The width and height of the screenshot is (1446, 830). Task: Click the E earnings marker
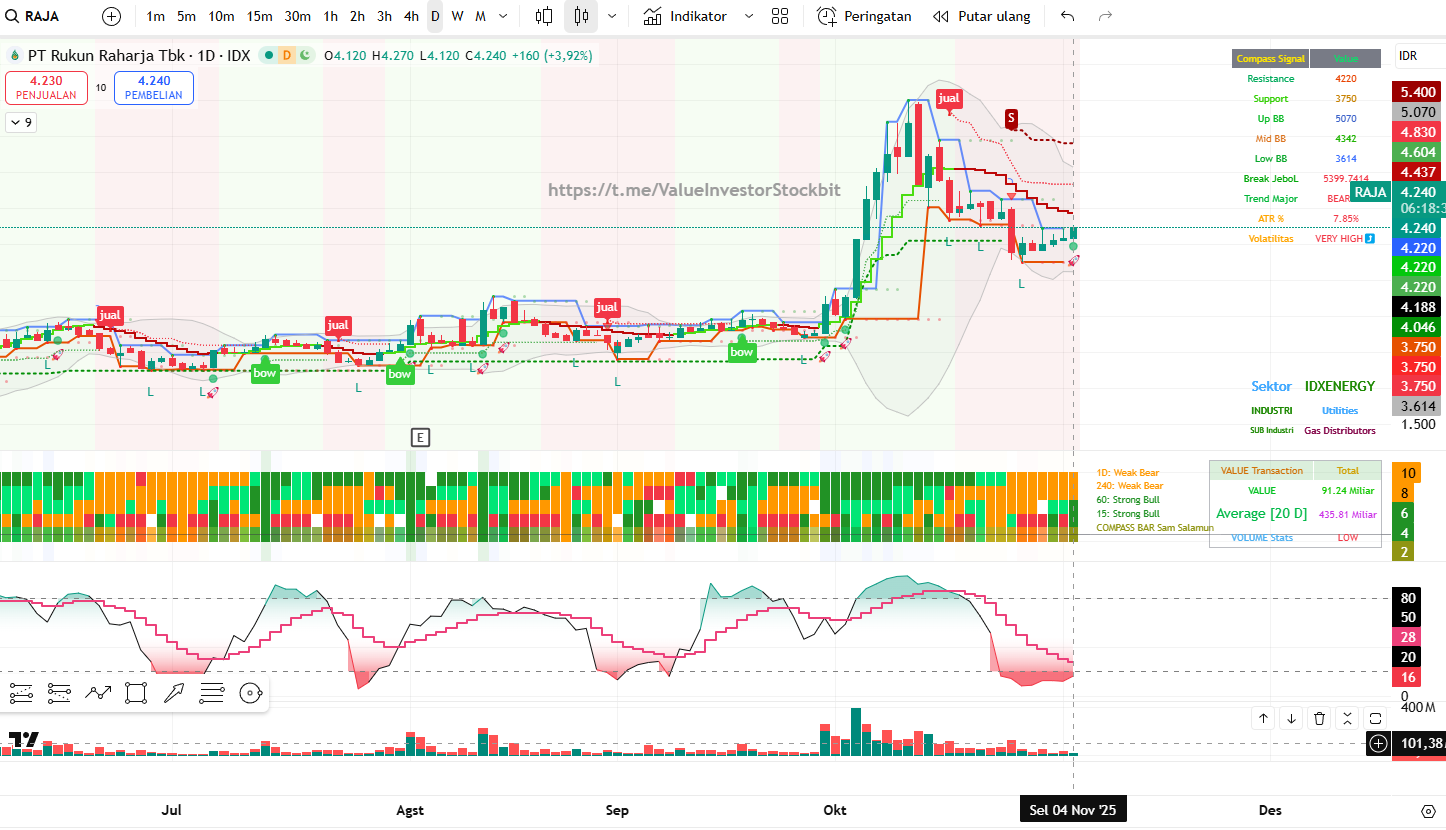421,437
